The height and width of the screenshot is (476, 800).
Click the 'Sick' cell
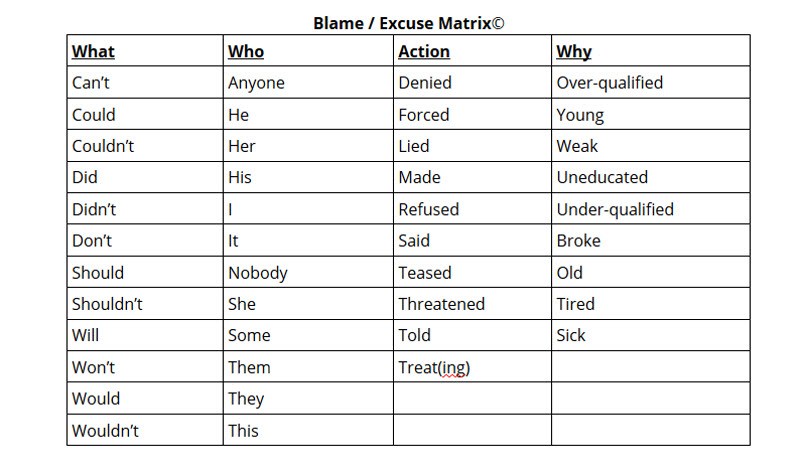click(571, 336)
